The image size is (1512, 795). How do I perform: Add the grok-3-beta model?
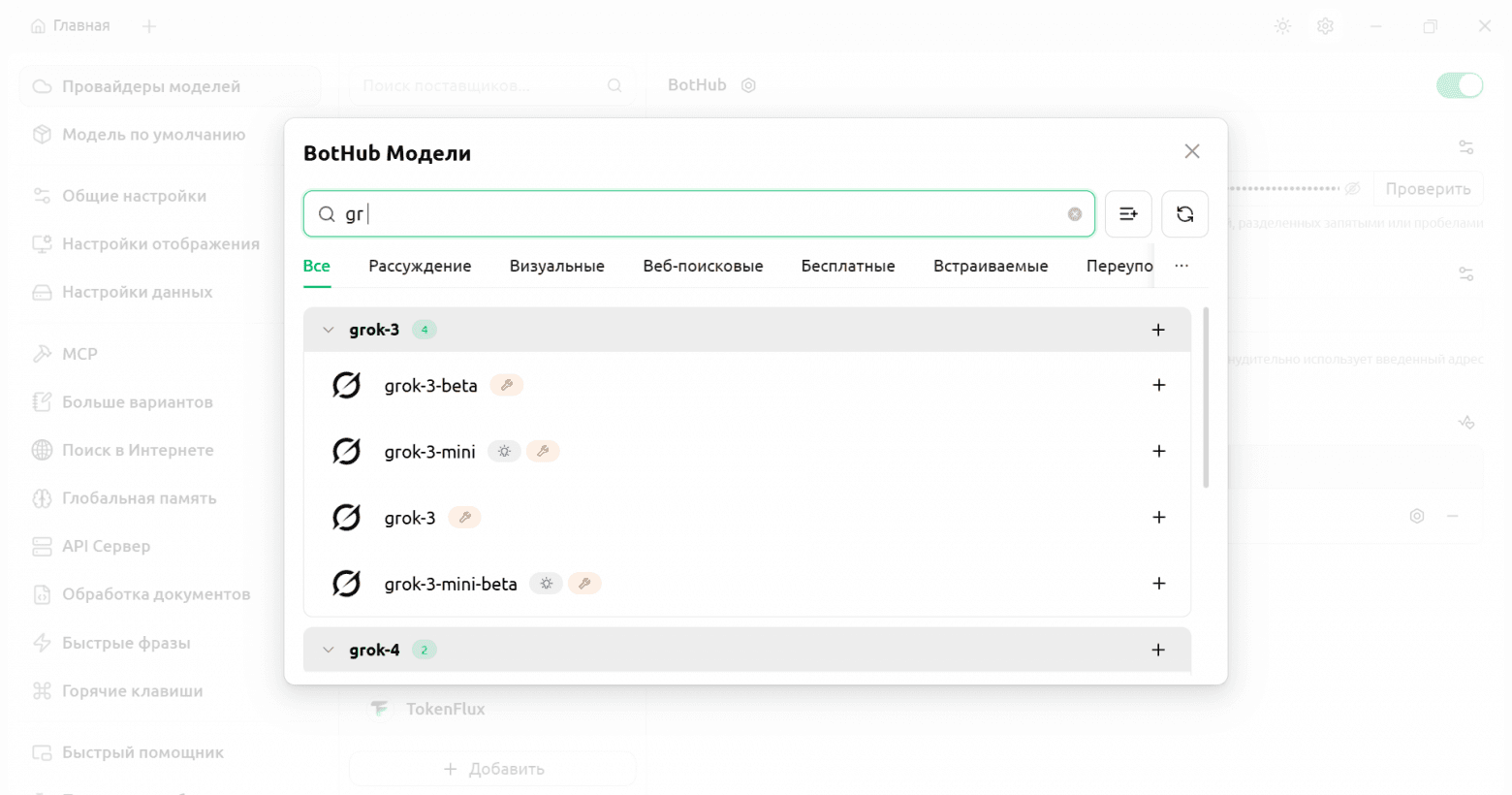click(x=1158, y=385)
